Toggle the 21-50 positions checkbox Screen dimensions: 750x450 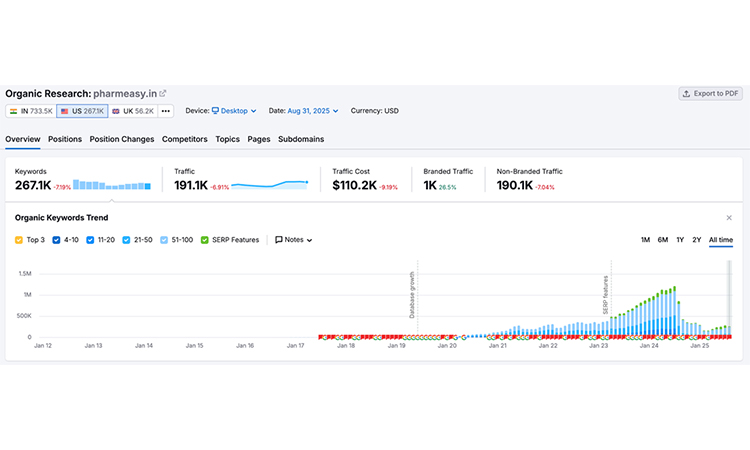click(126, 240)
